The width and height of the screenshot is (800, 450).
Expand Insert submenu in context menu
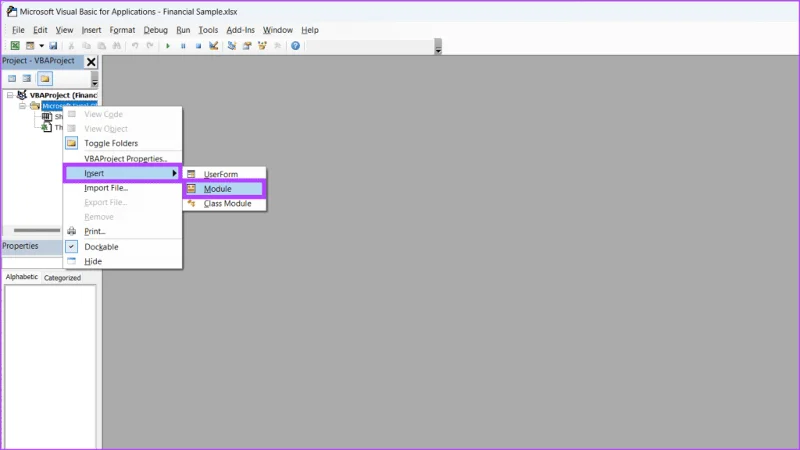pyautogui.click(x=122, y=173)
